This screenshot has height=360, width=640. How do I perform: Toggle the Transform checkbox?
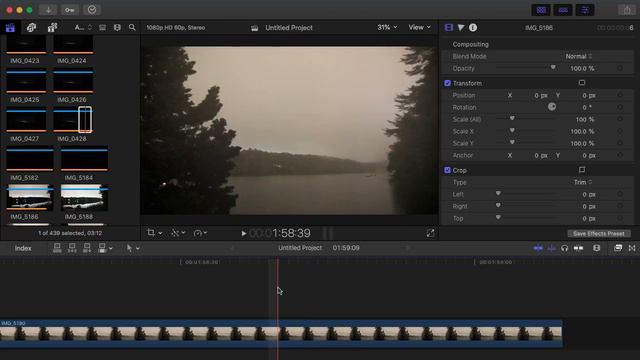click(x=447, y=83)
